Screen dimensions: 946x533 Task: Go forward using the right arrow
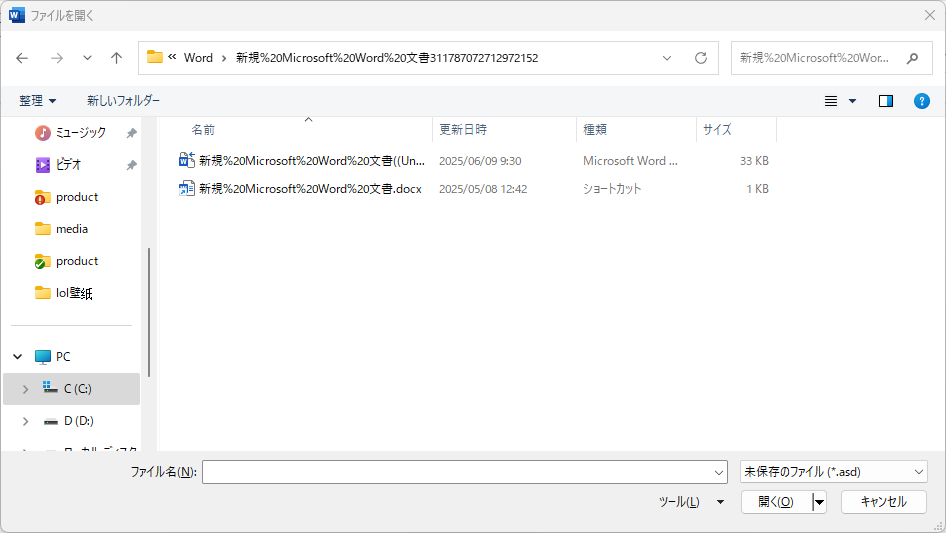tap(57, 58)
